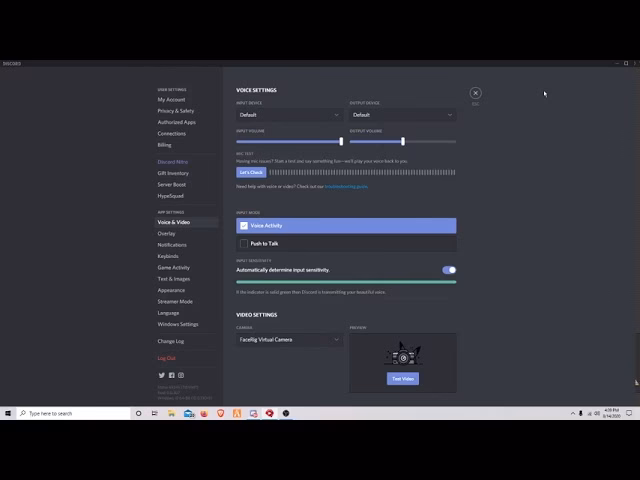Click the video preview camera illustration

pyautogui.click(x=403, y=354)
